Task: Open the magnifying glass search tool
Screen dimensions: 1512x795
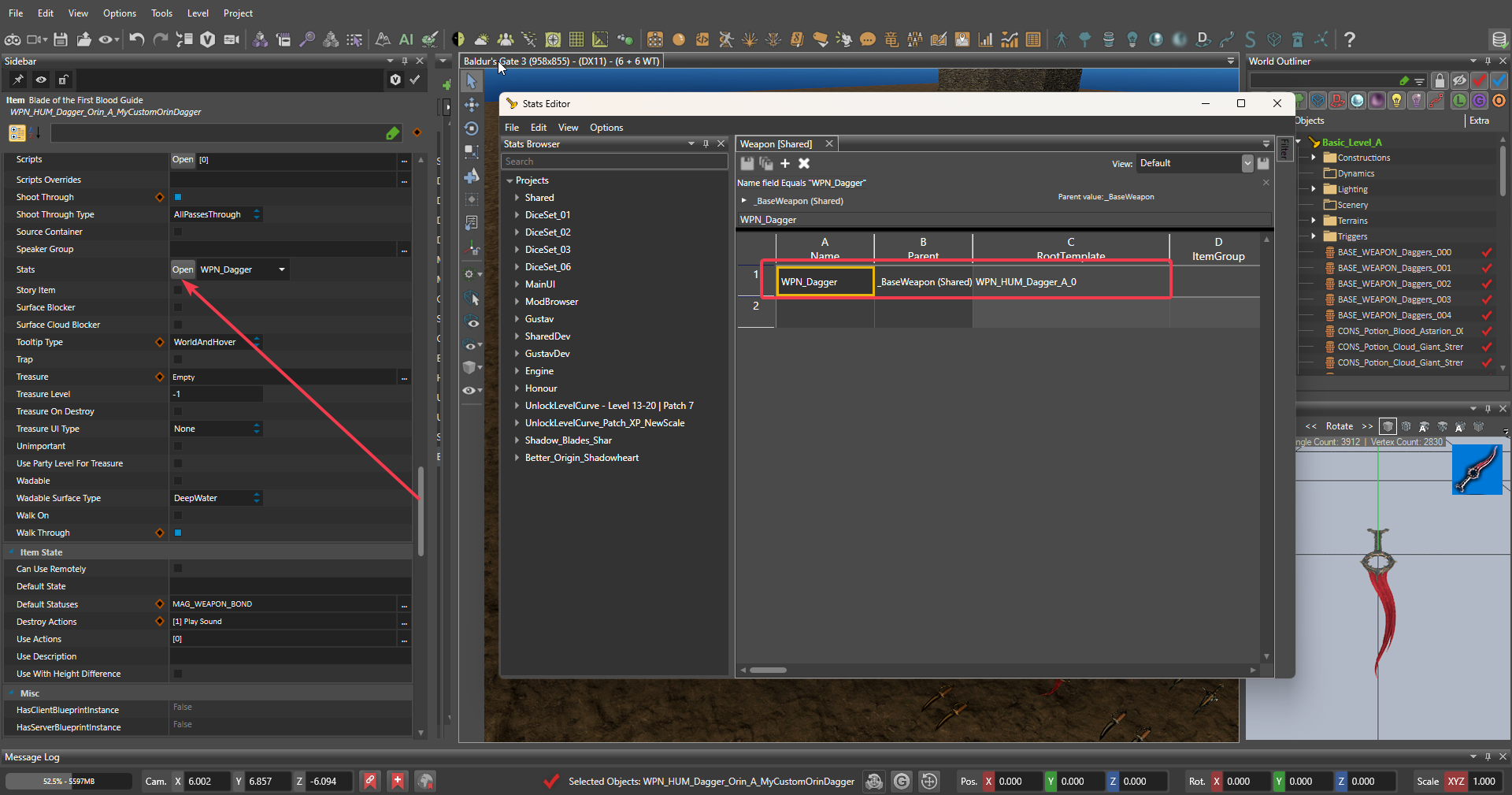Action: tap(307, 39)
